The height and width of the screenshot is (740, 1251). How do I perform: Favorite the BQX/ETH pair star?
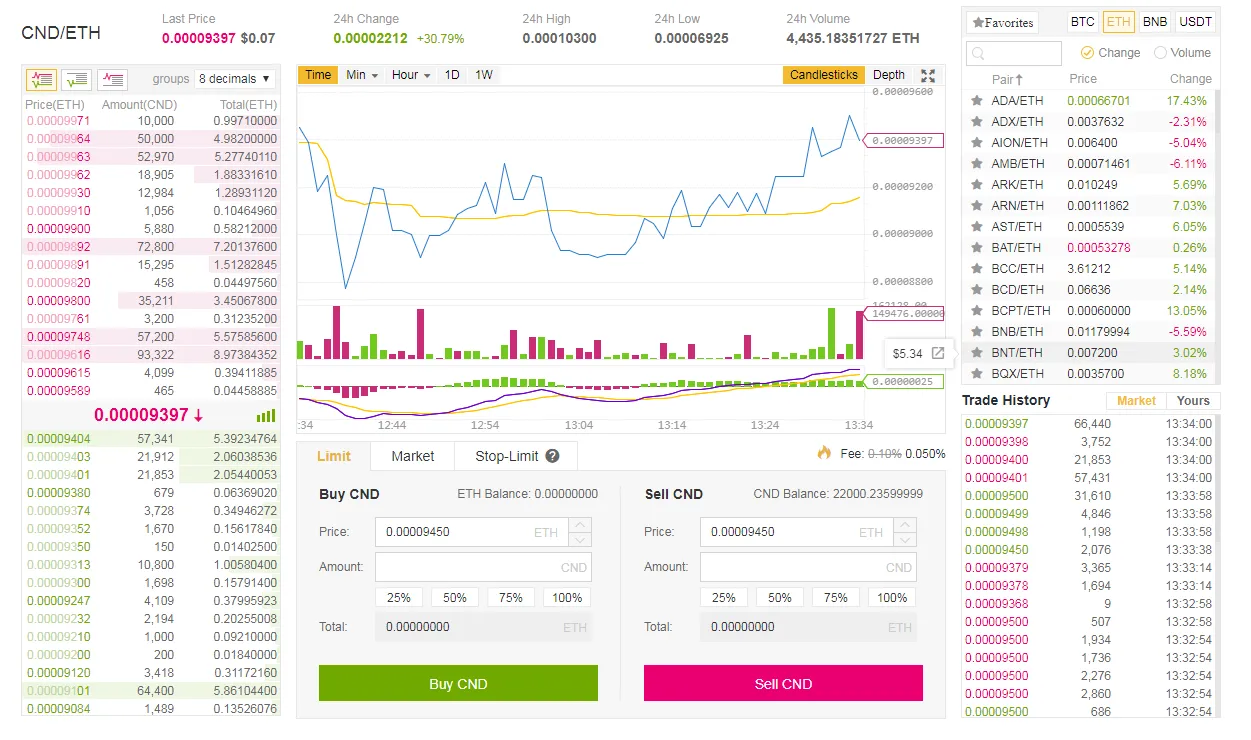(x=977, y=374)
